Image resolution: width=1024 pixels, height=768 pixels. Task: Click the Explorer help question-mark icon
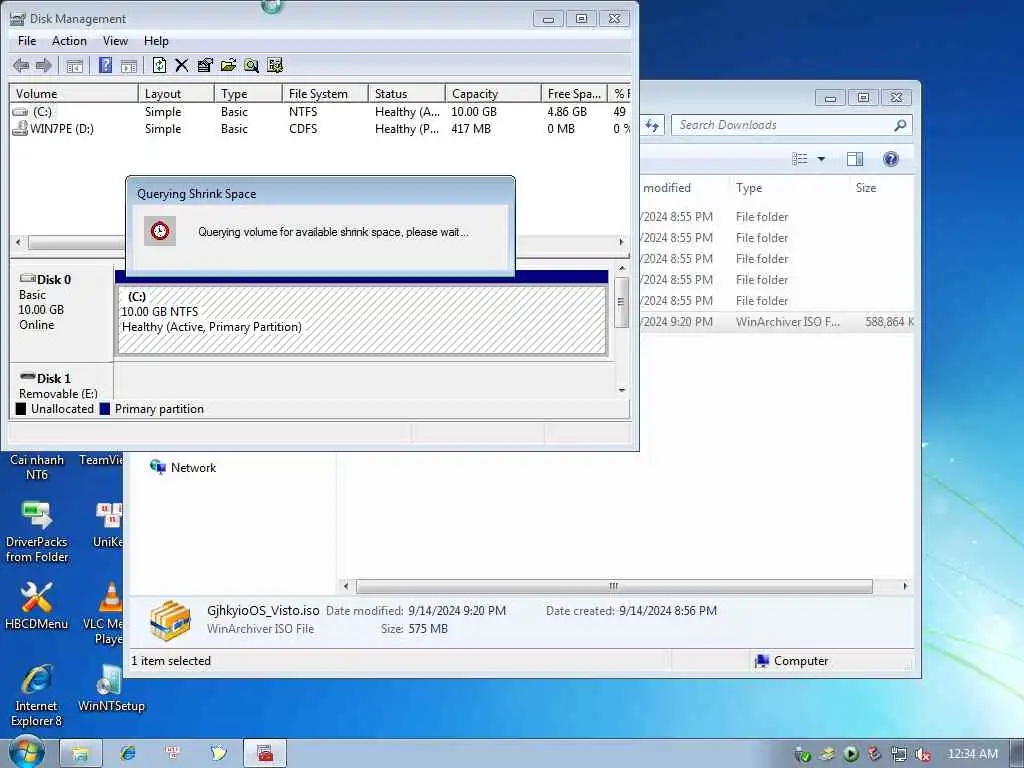point(891,159)
